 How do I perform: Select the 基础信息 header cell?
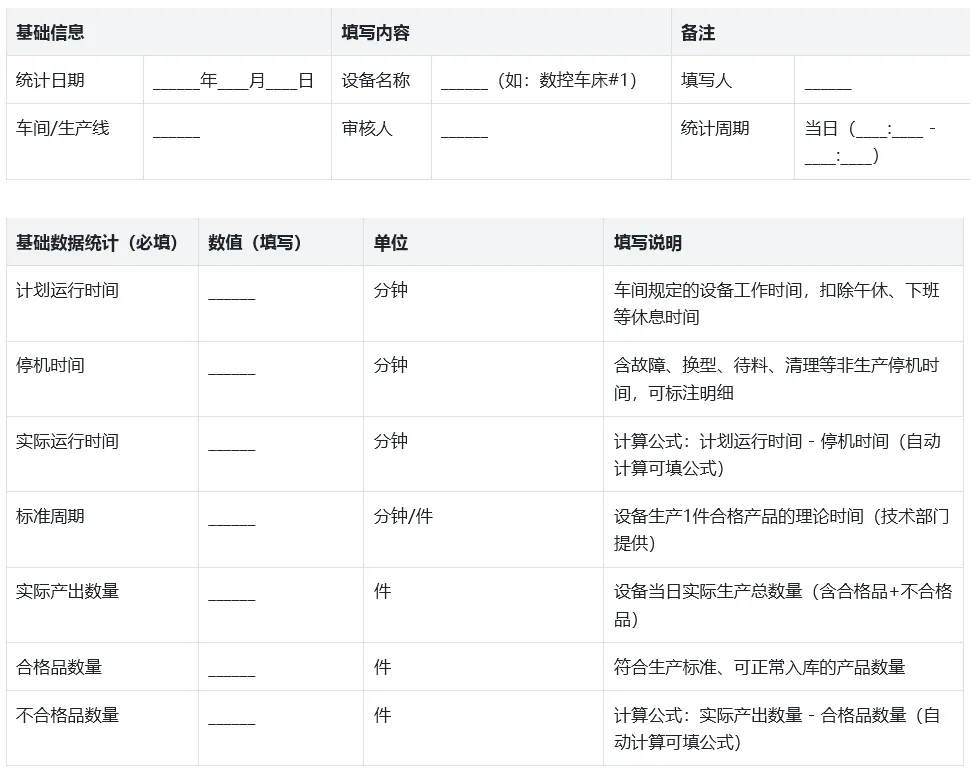point(50,33)
